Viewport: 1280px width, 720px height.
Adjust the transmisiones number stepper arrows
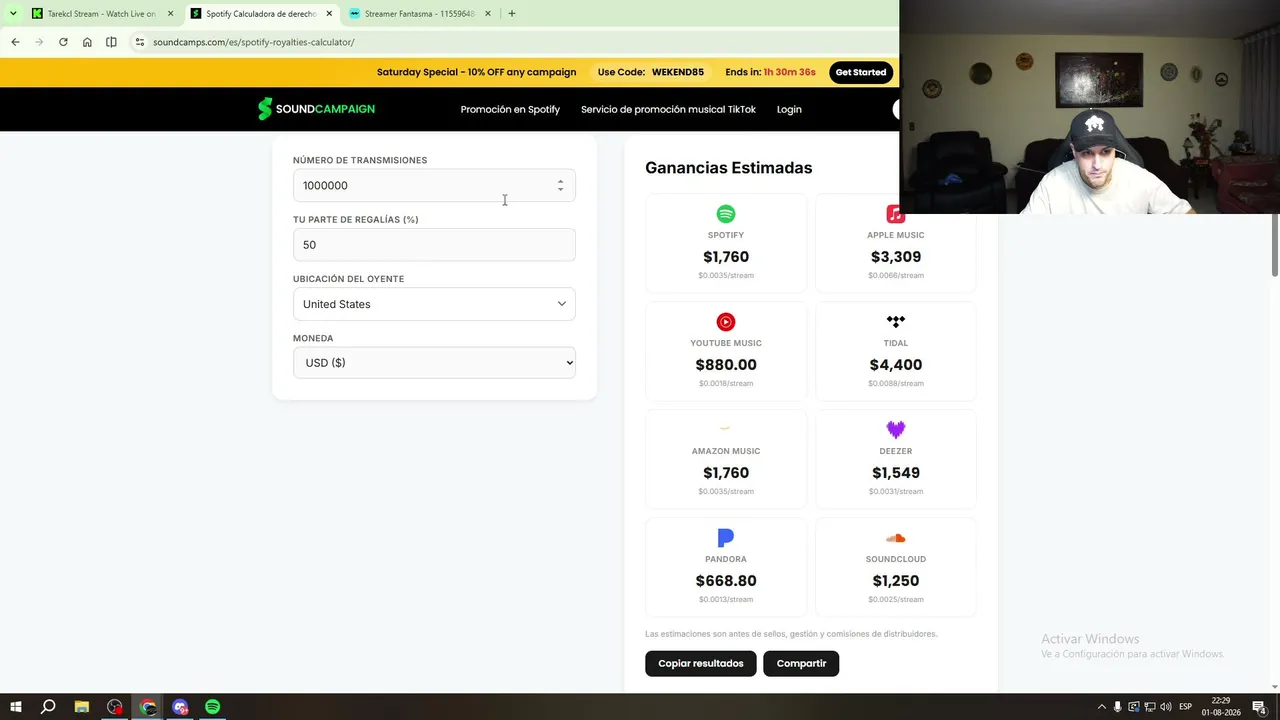pyautogui.click(x=560, y=186)
